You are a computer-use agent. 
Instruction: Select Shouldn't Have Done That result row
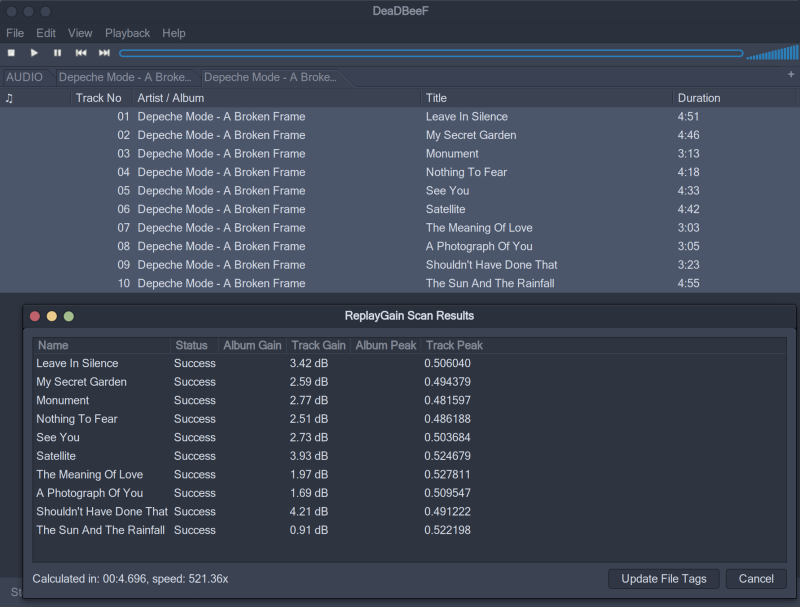click(x=409, y=512)
